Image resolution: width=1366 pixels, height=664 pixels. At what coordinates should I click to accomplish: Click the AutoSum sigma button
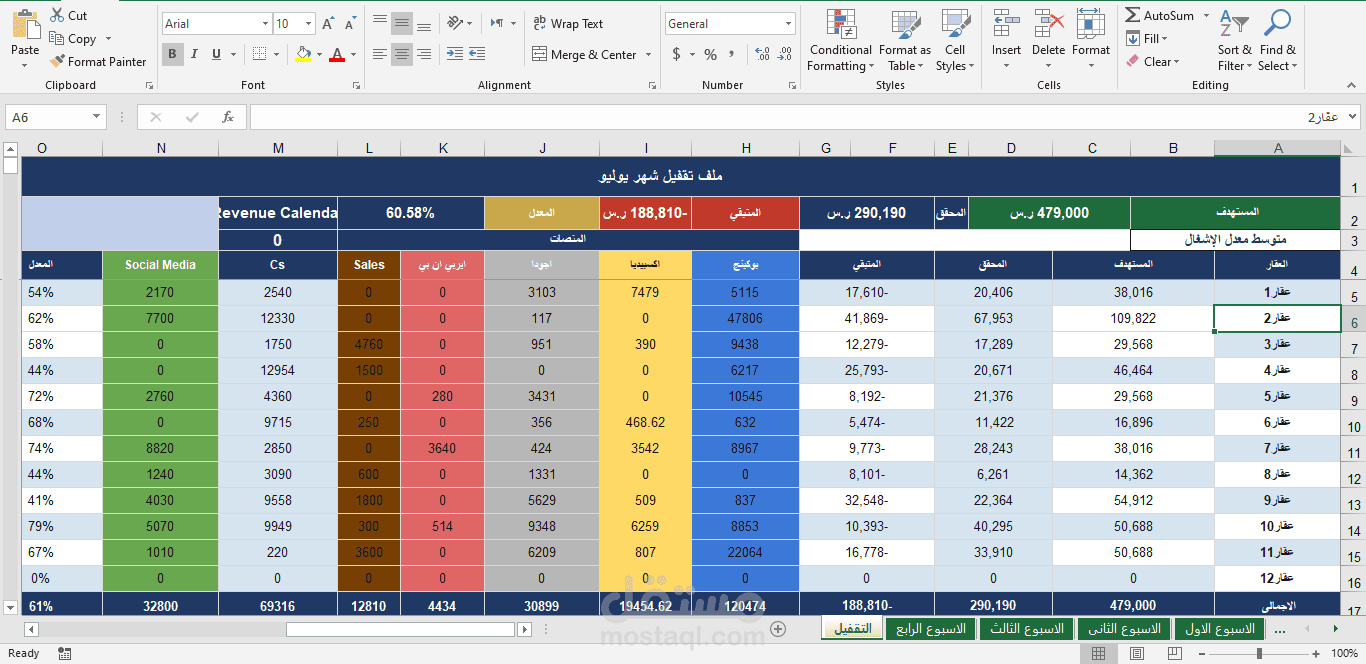1158,15
